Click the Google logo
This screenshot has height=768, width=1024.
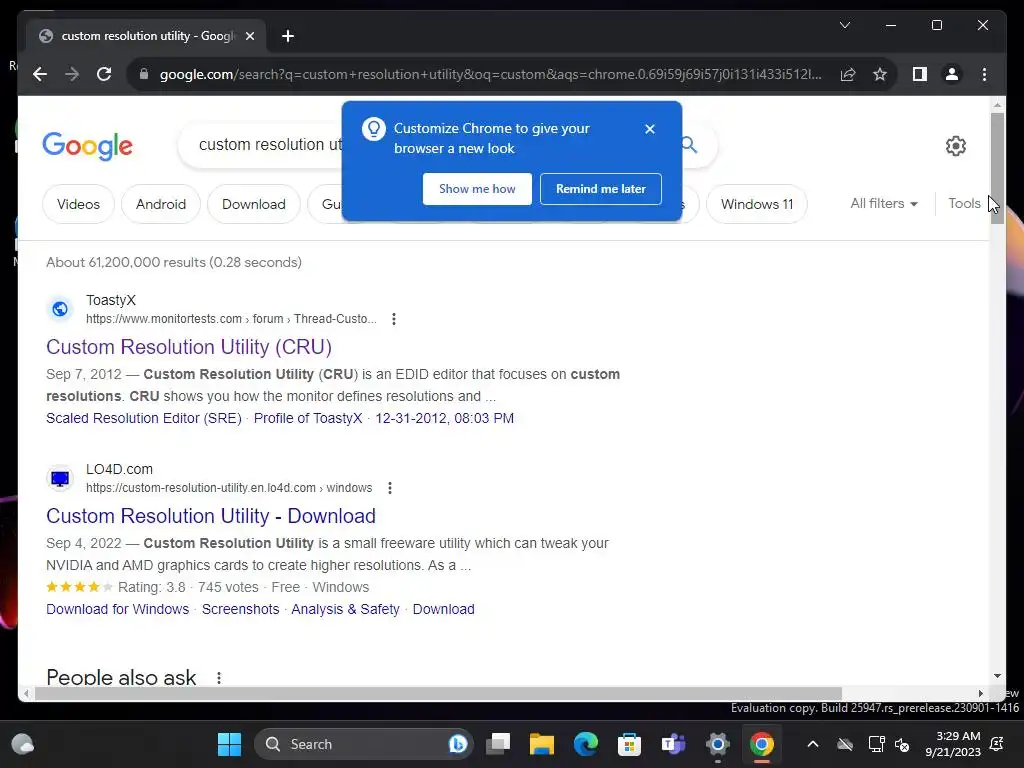[x=88, y=146]
